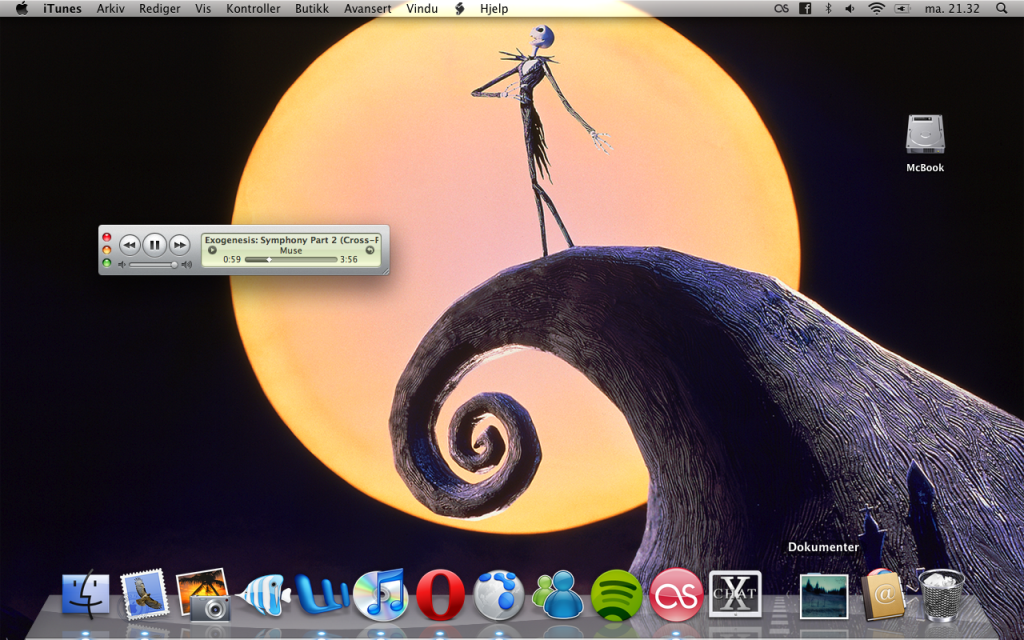Minimize mini player with the yellow button
Viewport: 1024px width, 640px height.
[x=106, y=250]
